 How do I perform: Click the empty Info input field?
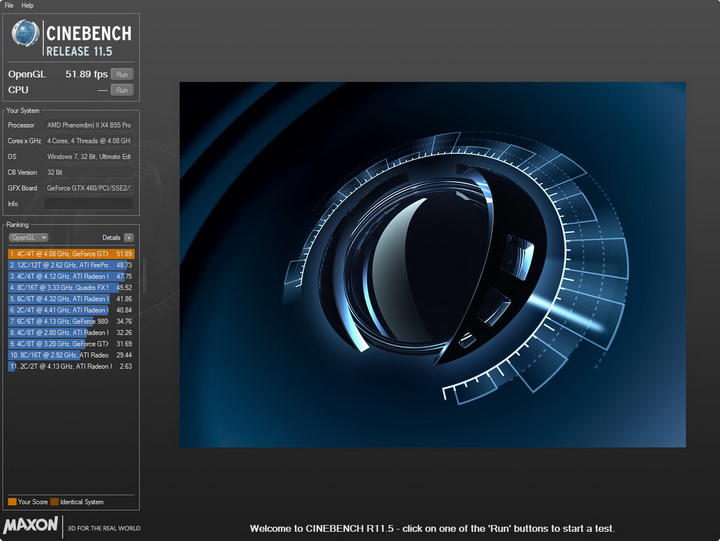pyautogui.click(x=89, y=204)
